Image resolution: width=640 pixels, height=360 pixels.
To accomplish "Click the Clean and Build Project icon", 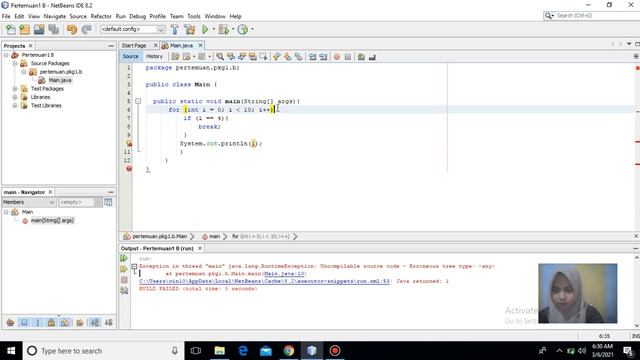I will (x=190, y=29).
